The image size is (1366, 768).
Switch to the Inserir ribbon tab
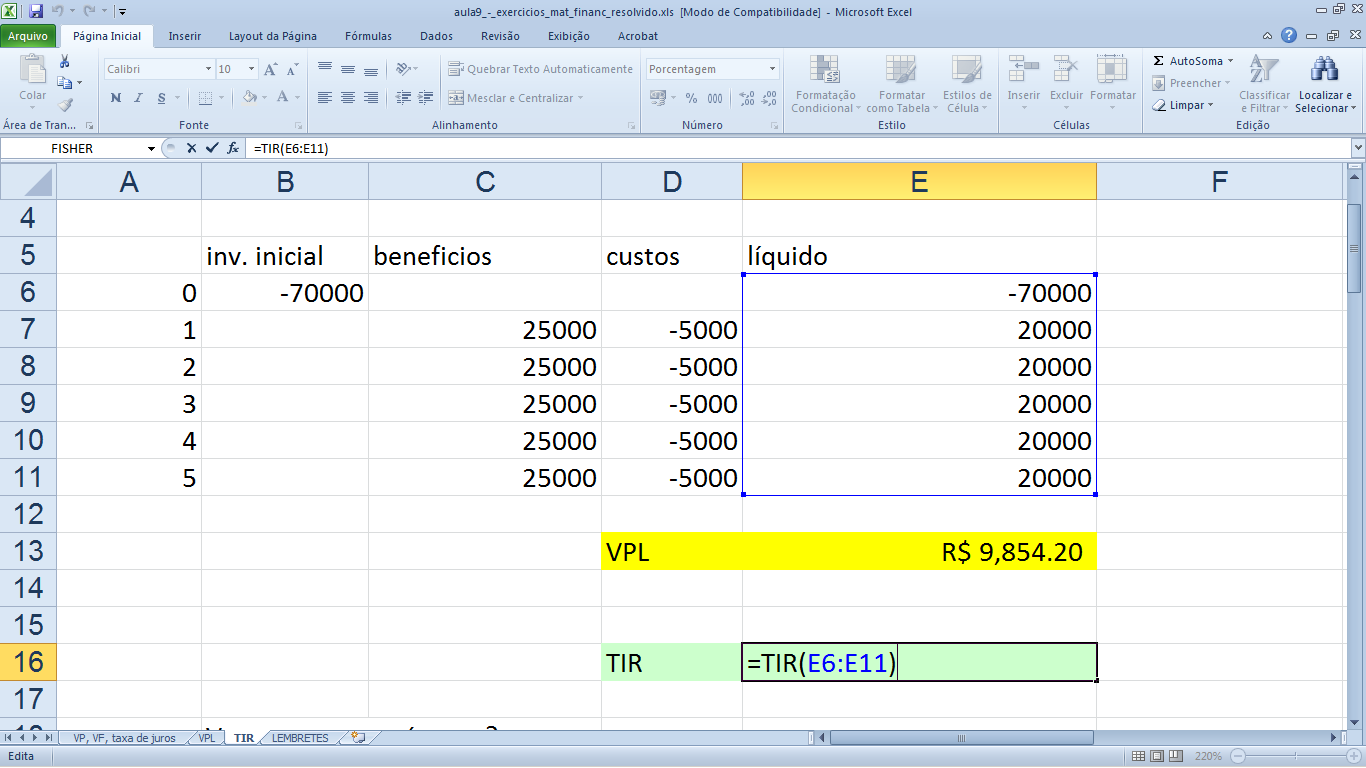184,36
